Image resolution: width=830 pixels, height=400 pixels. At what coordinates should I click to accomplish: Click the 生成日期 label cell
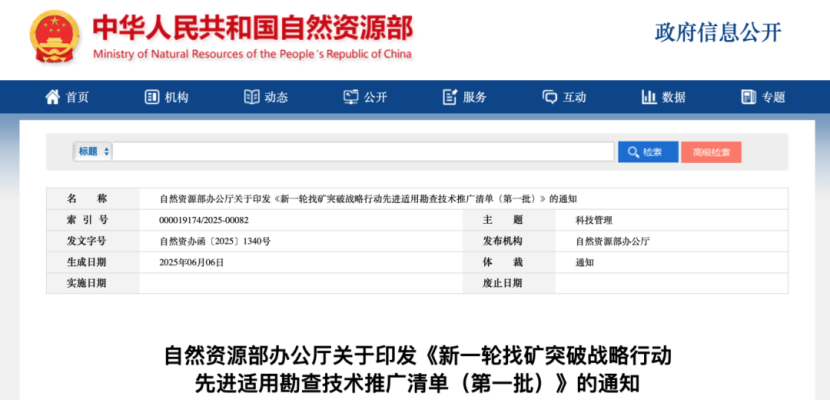93,262
